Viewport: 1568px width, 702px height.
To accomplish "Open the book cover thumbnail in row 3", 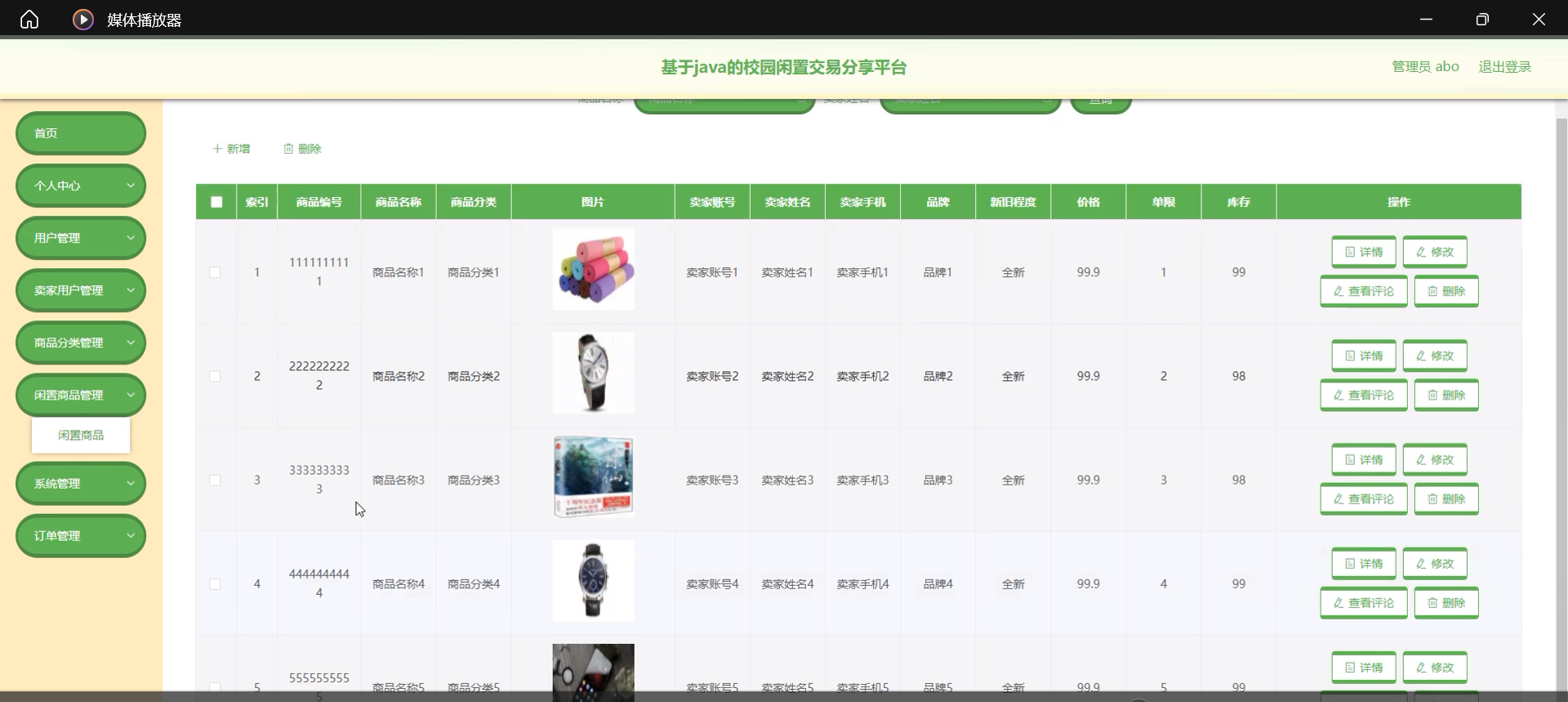I will (593, 476).
